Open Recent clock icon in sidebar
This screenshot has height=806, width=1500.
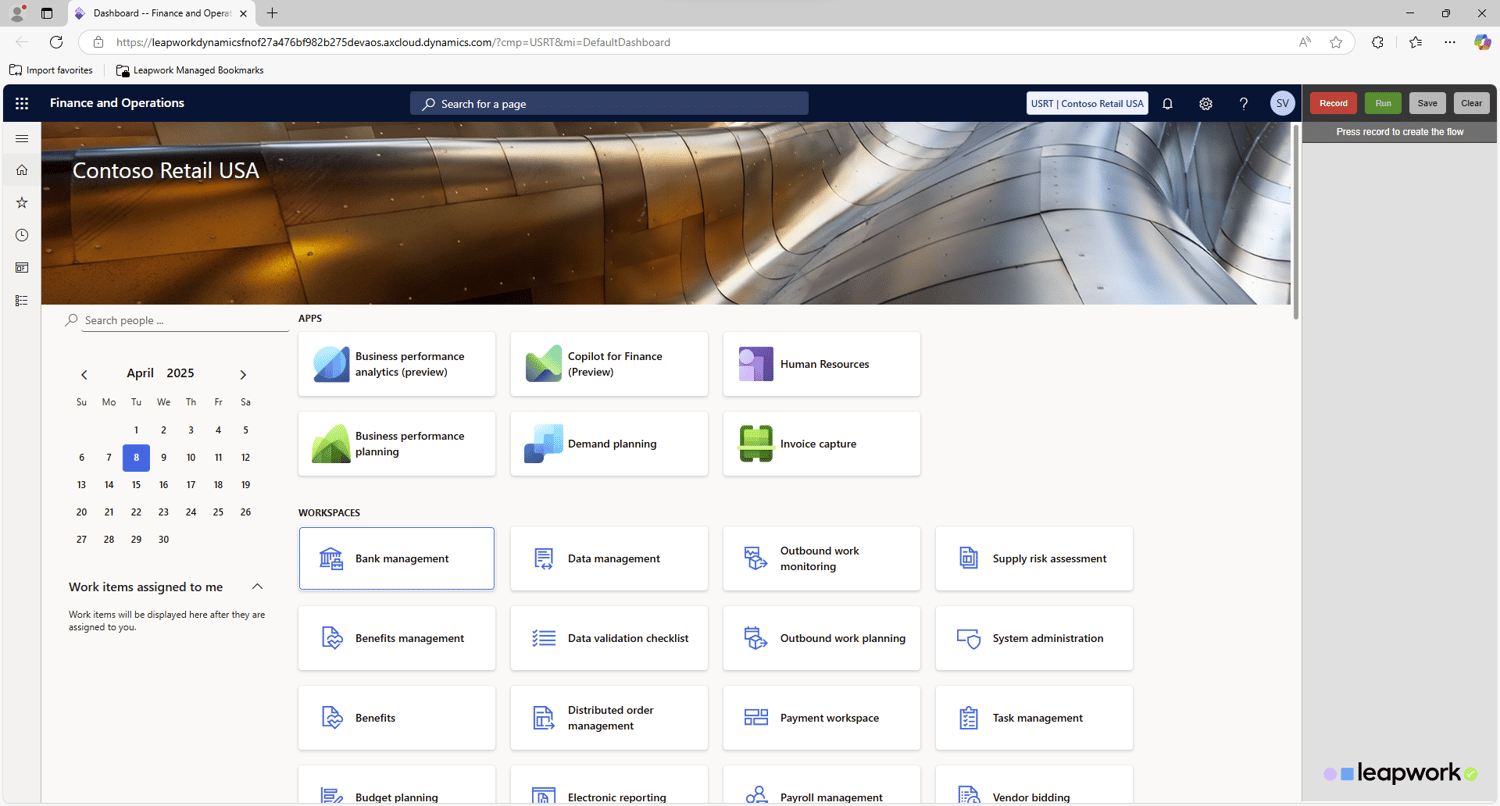click(22, 235)
